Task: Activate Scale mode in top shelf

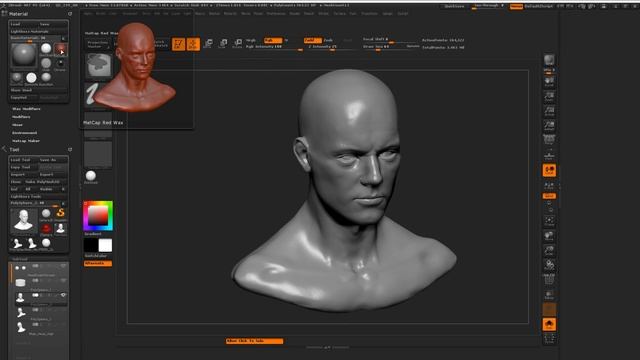Action: (223, 43)
